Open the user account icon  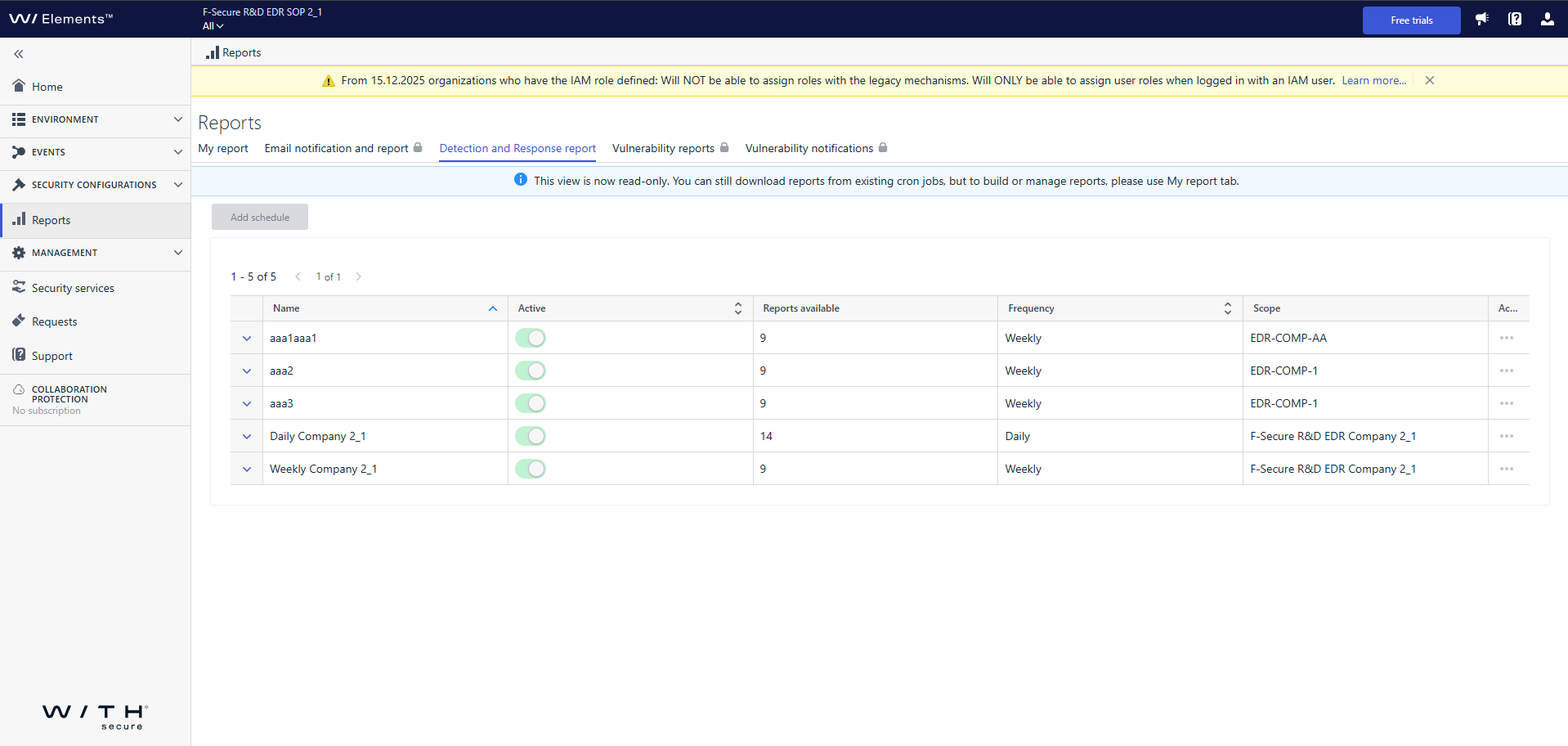point(1548,20)
